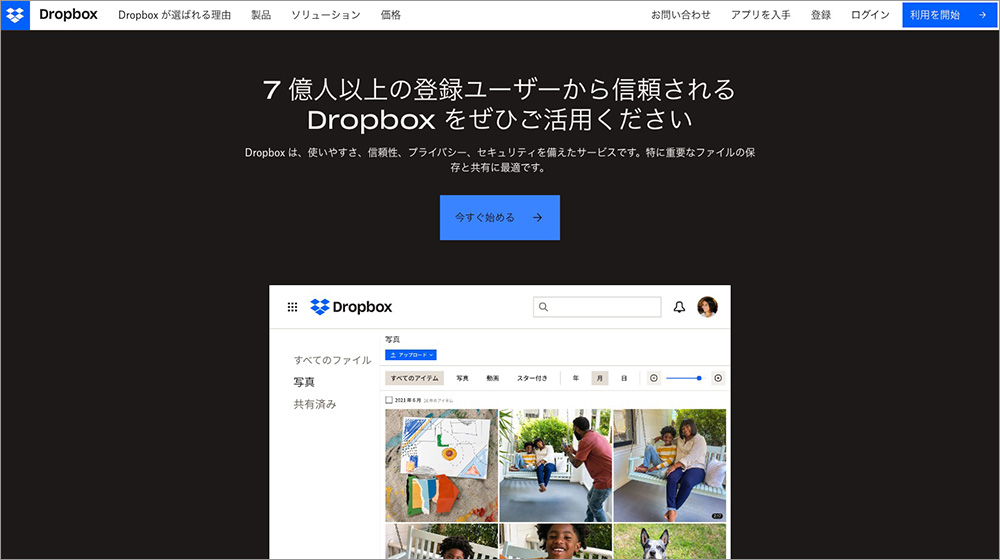Switch to 日 view

coord(624,378)
